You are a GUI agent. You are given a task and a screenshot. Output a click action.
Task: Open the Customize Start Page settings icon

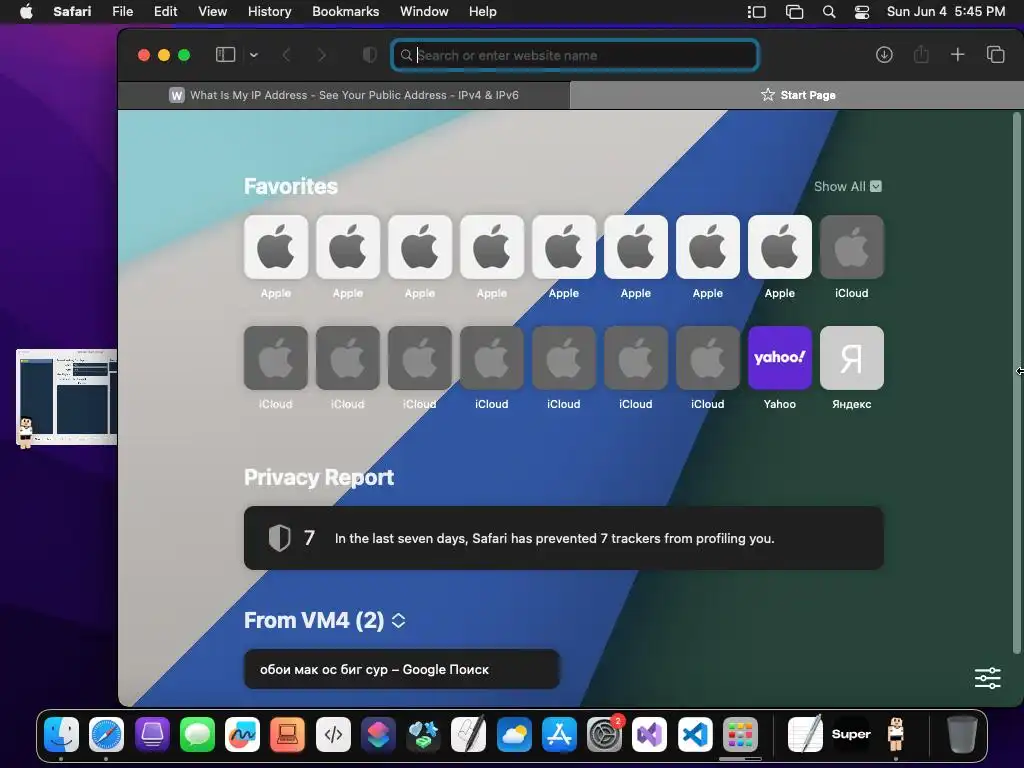coord(987,678)
